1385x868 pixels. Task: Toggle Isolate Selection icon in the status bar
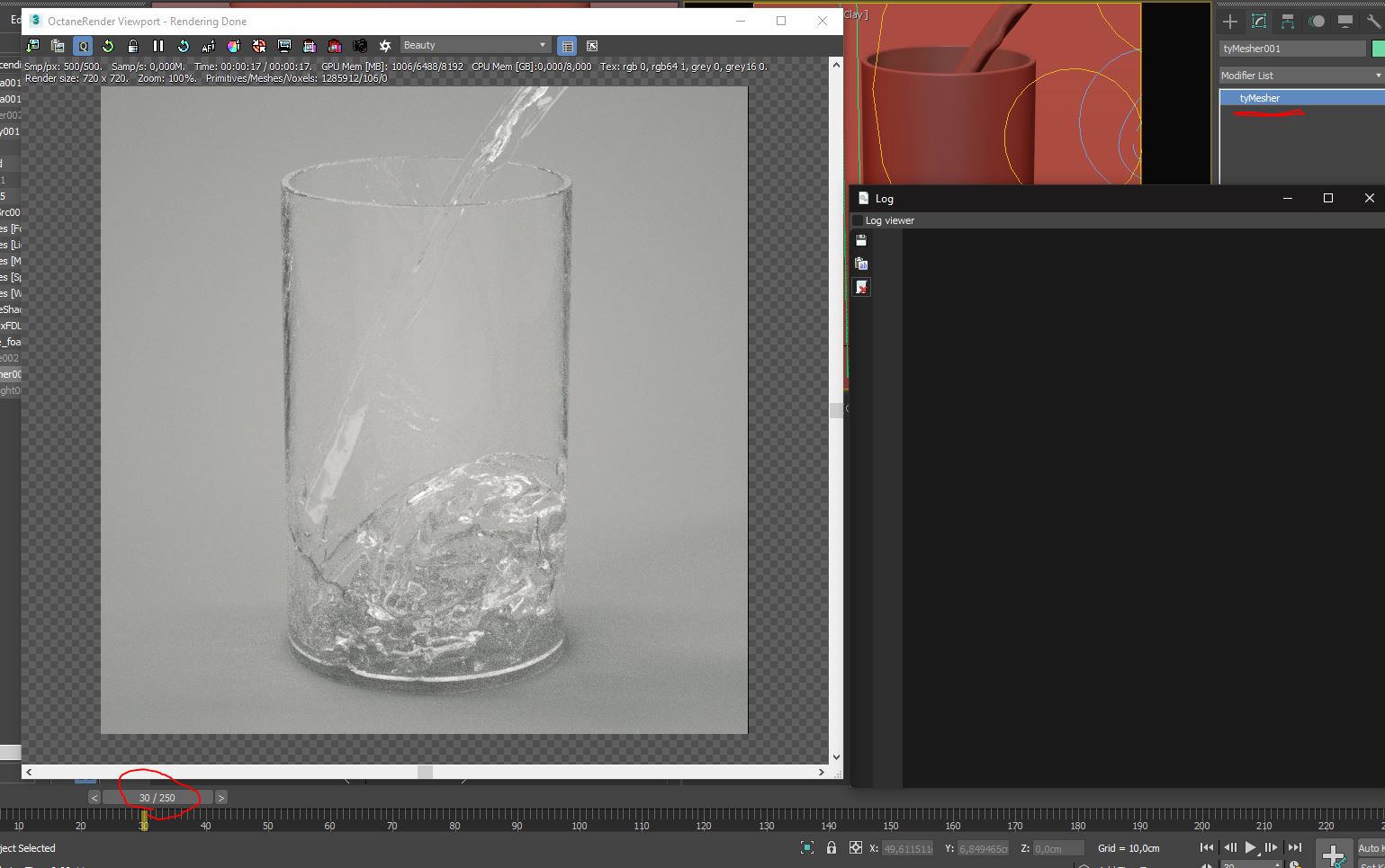[807, 847]
